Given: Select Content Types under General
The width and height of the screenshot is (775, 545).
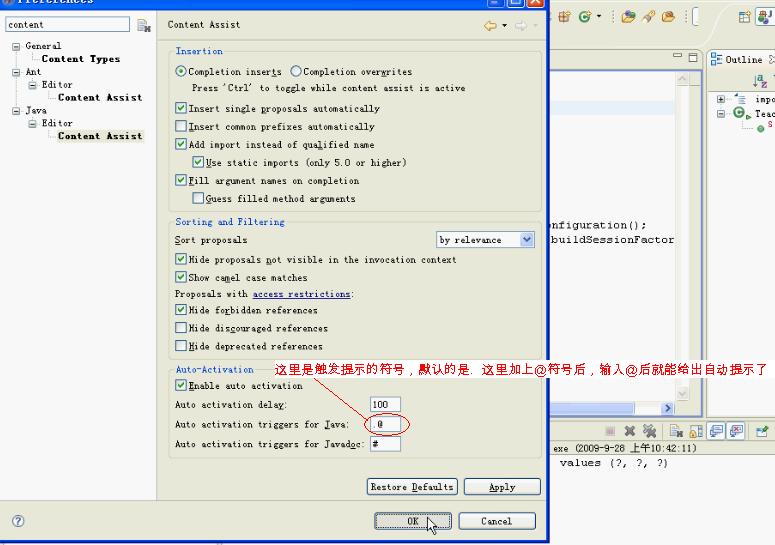Looking at the screenshot, I should pyautogui.click(x=80, y=59).
